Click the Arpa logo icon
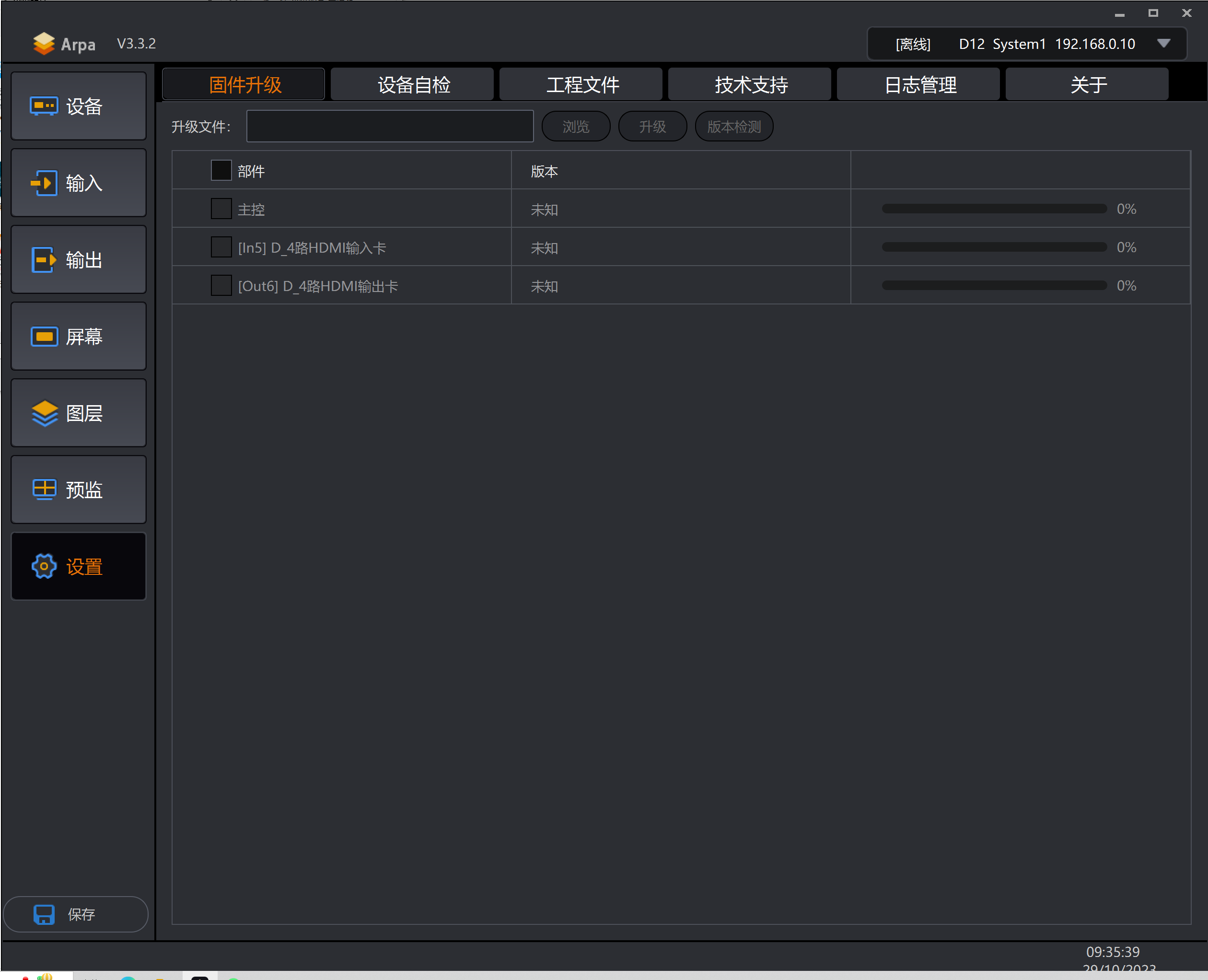 pos(44,44)
